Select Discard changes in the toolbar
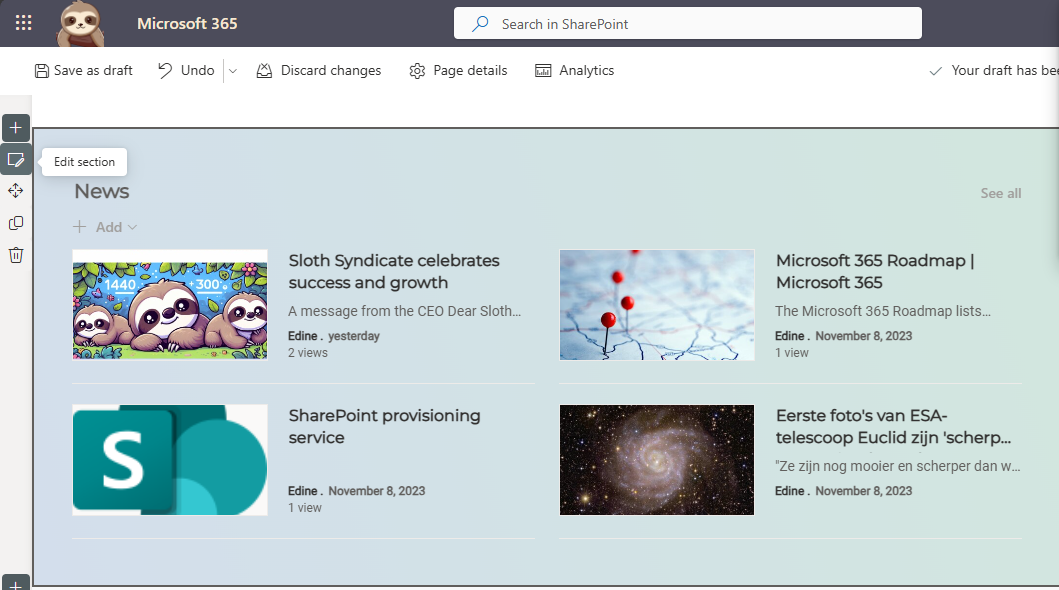1059x590 pixels. pyautogui.click(x=319, y=70)
